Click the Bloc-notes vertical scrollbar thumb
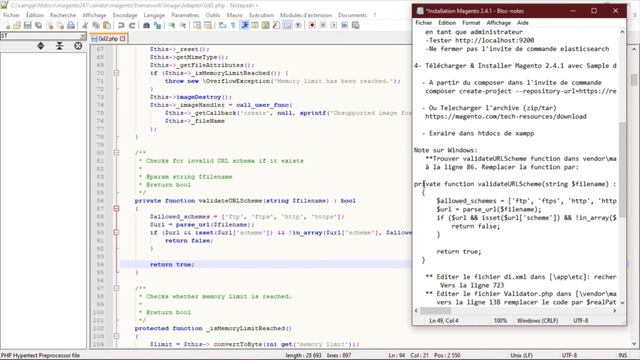640x360 pixels. (622, 169)
